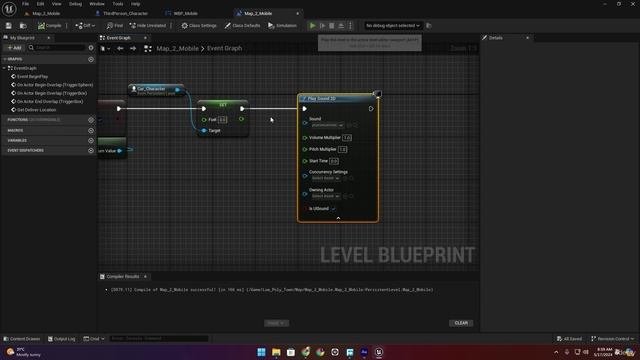Add a new function with plus icon
Image resolution: width=640 pixels, height=360 pixels.
tap(91, 120)
